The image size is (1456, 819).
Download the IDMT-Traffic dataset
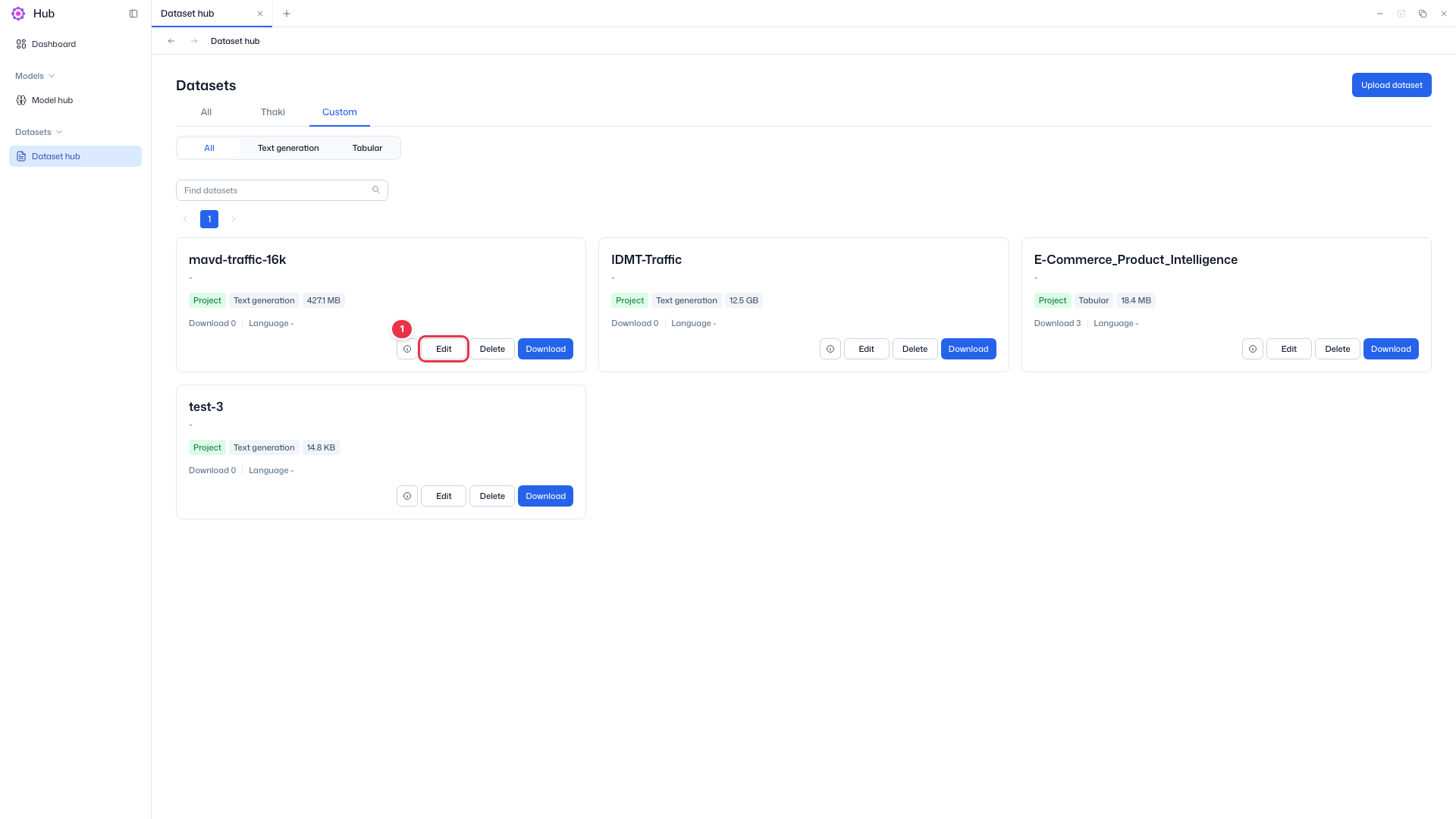(x=968, y=349)
